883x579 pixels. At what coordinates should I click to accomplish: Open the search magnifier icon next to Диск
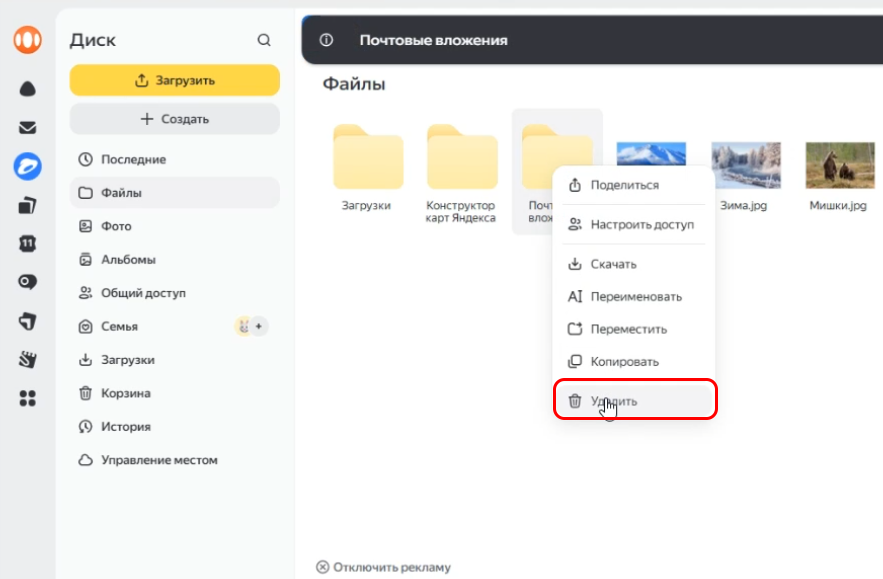coord(264,40)
